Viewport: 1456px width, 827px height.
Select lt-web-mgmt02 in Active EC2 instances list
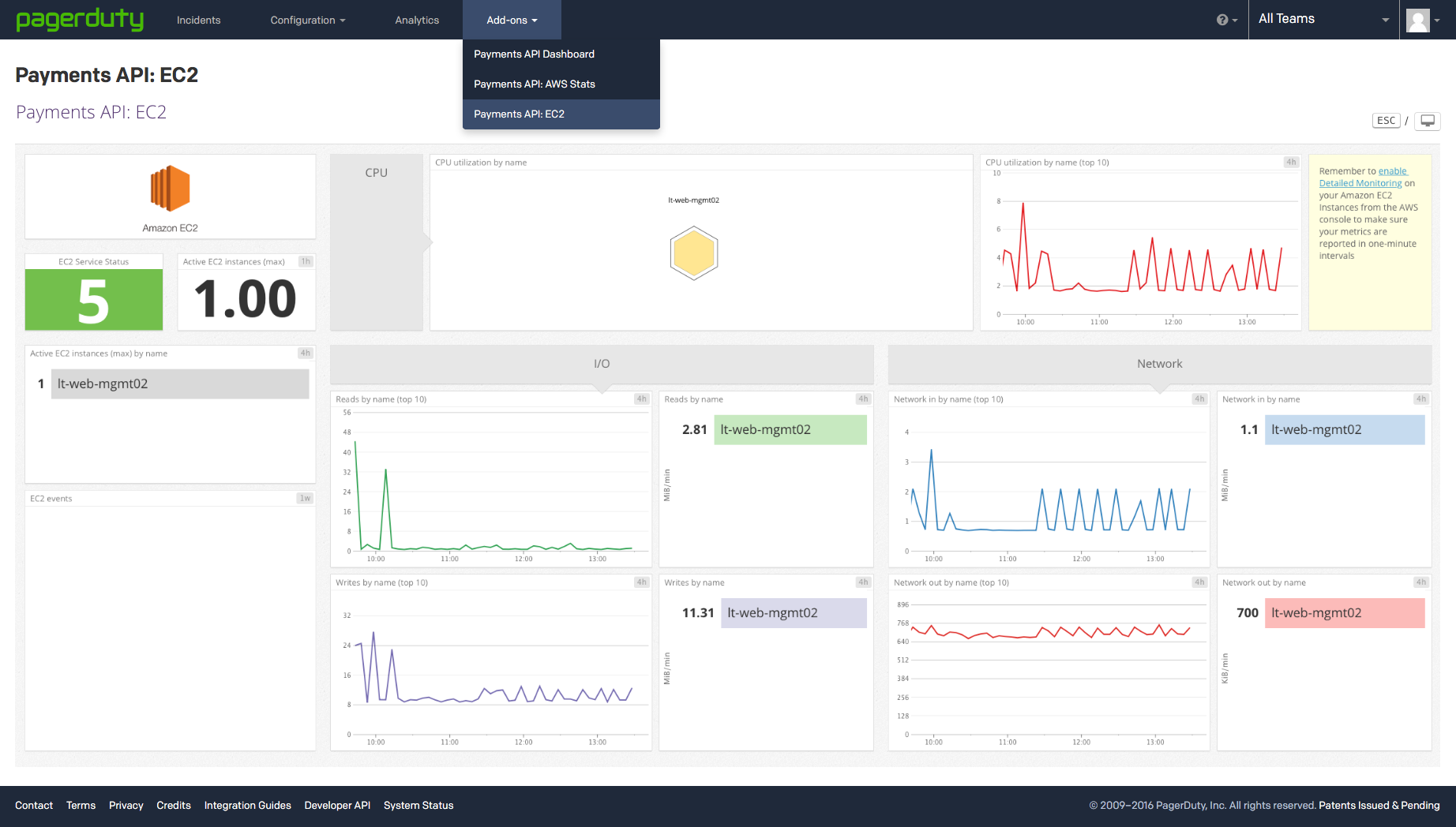pos(180,384)
